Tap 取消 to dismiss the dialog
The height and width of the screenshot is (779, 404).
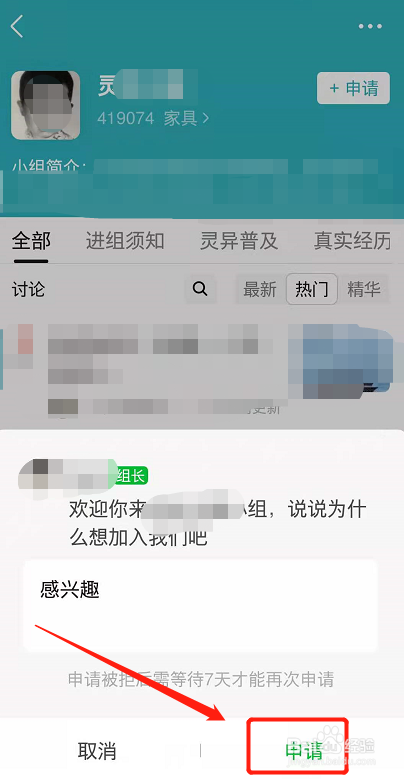(97, 751)
